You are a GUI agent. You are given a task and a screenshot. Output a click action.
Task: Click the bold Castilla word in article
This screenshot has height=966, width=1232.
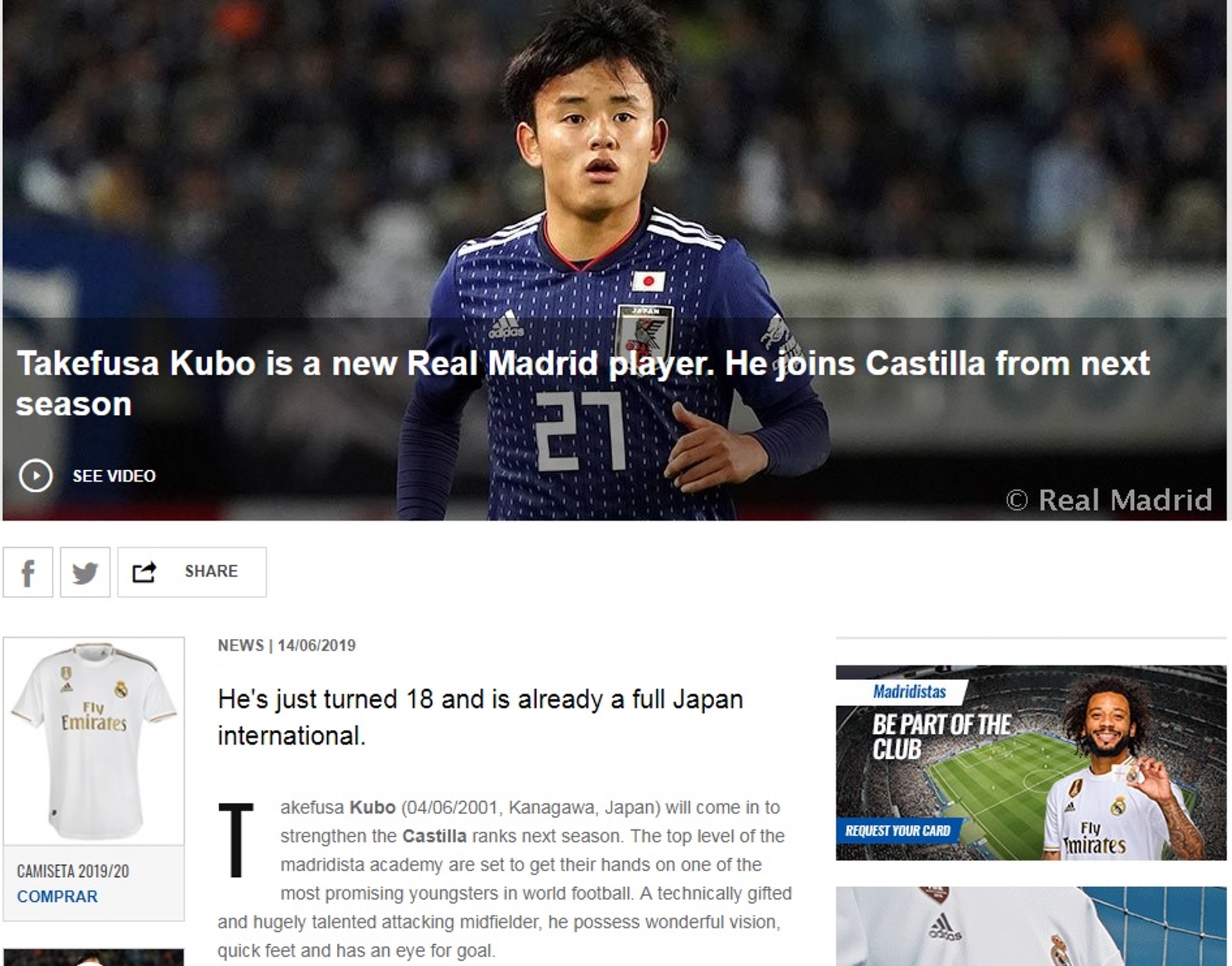tap(434, 836)
